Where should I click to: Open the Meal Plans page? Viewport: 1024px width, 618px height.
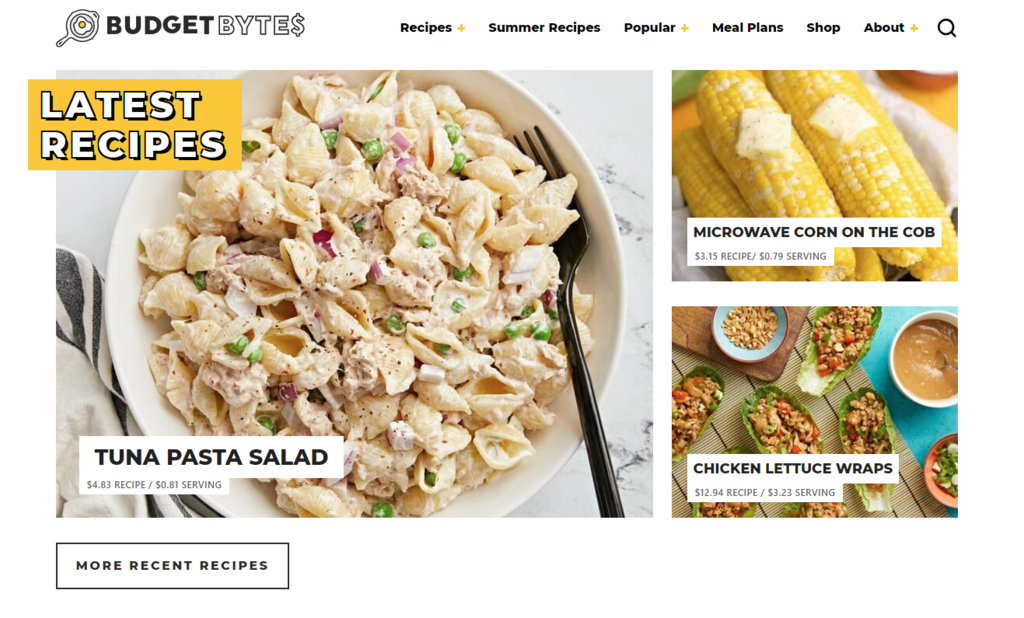click(747, 27)
